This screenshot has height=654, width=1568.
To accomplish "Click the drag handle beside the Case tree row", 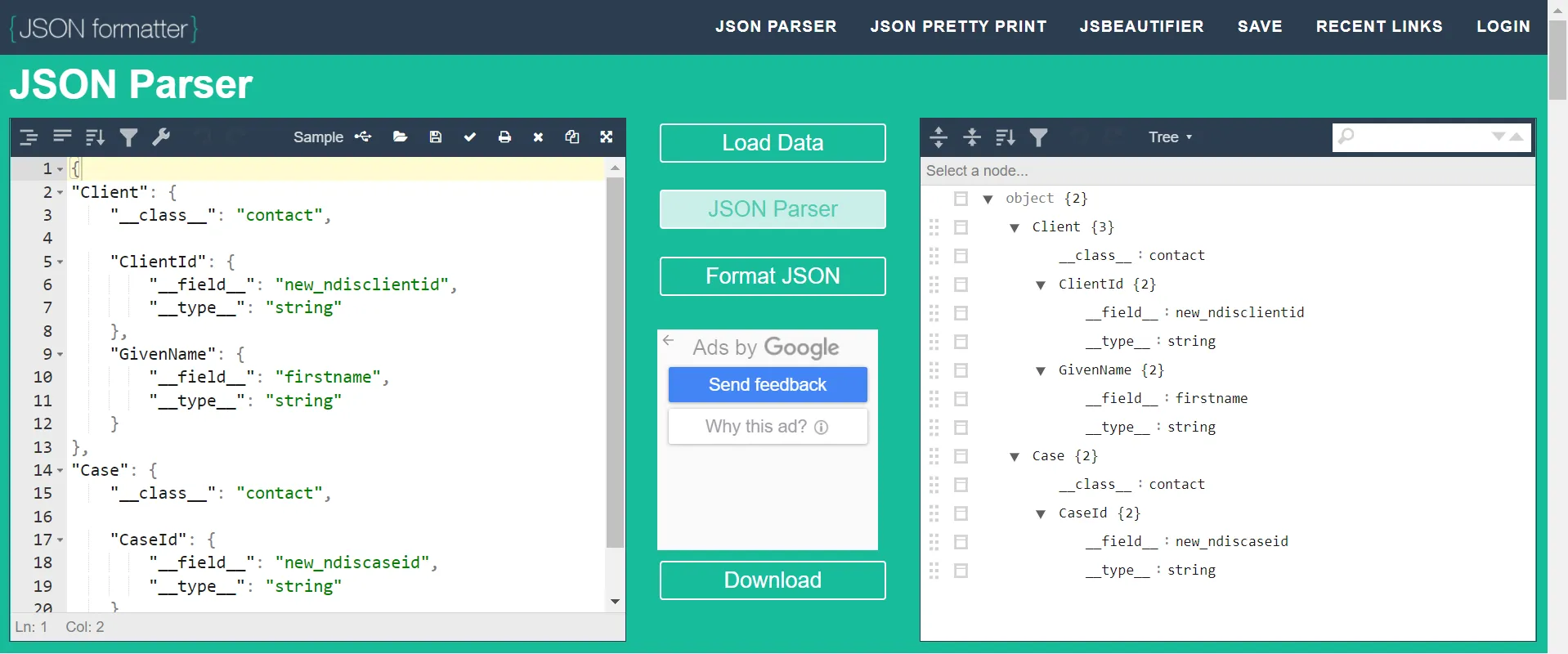I will (x=934, y=456).
